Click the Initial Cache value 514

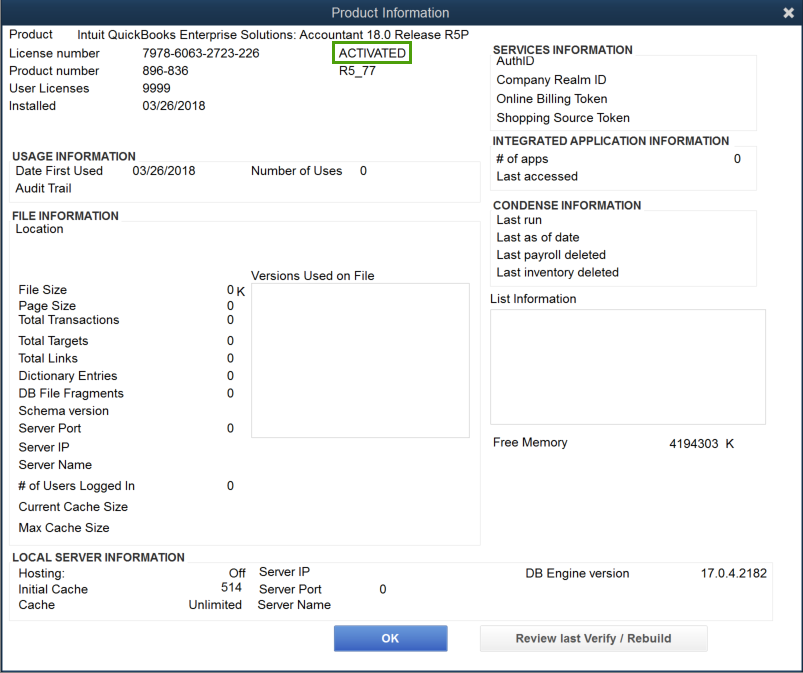(x=231, y=587)
